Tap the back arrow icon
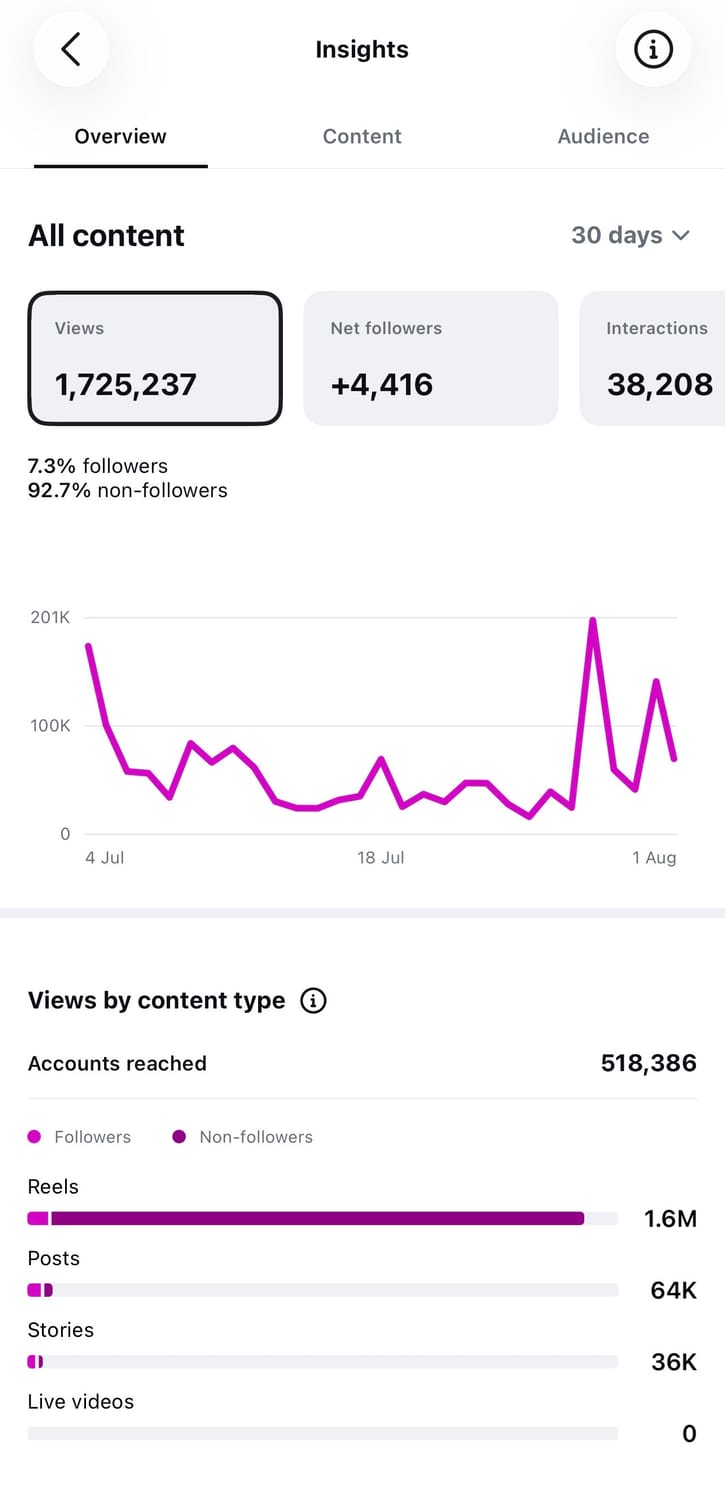The height and width of the screenshot is (1500, 725). (x=70, y=49)
